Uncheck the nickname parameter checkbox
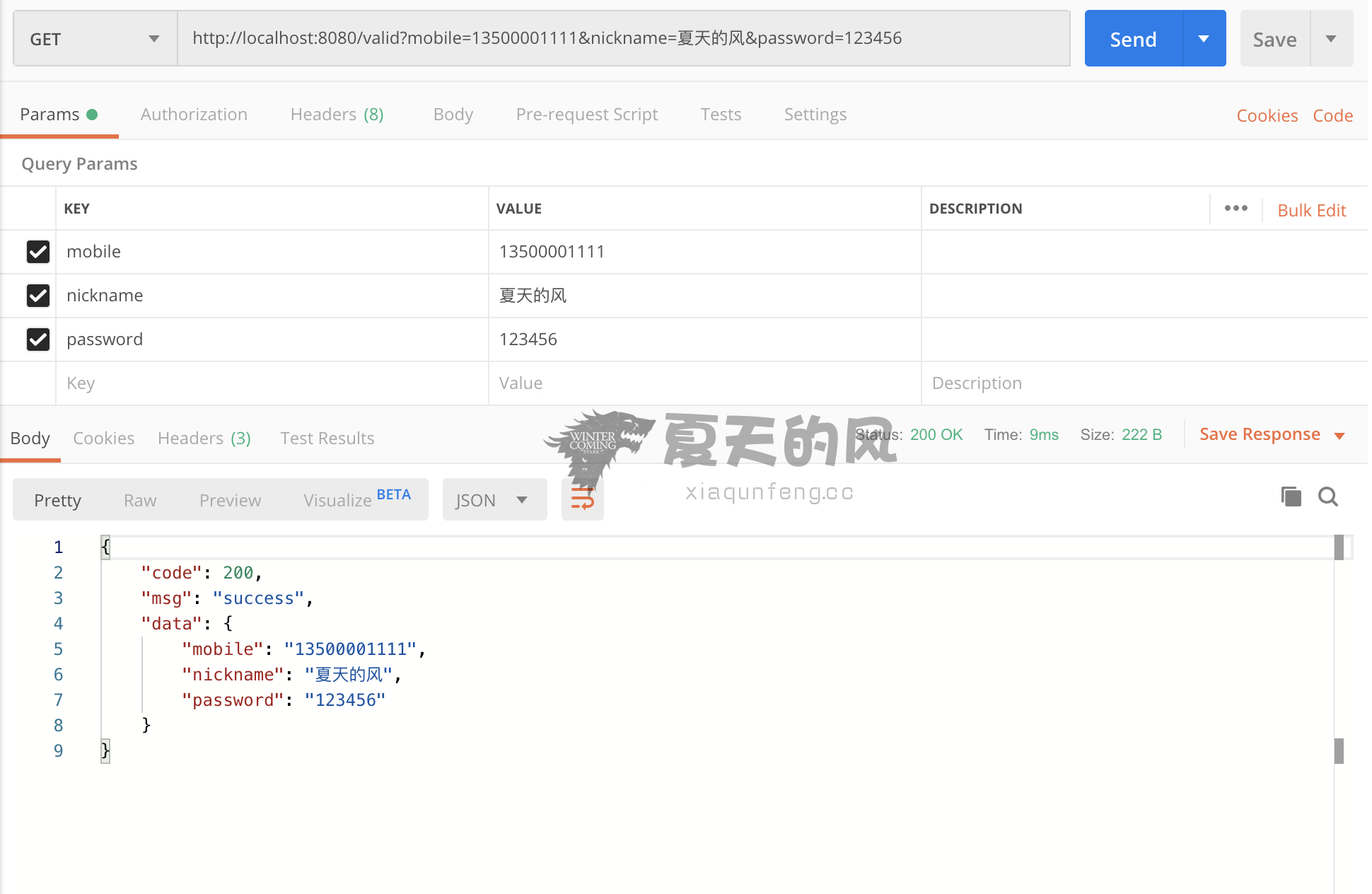The height and width of the screenshot is (894, 1372). coord(38,296)
